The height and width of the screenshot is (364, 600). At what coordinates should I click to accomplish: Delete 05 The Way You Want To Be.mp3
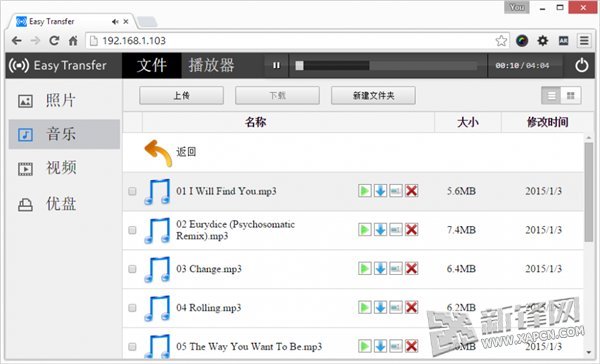tap(411, 346)
